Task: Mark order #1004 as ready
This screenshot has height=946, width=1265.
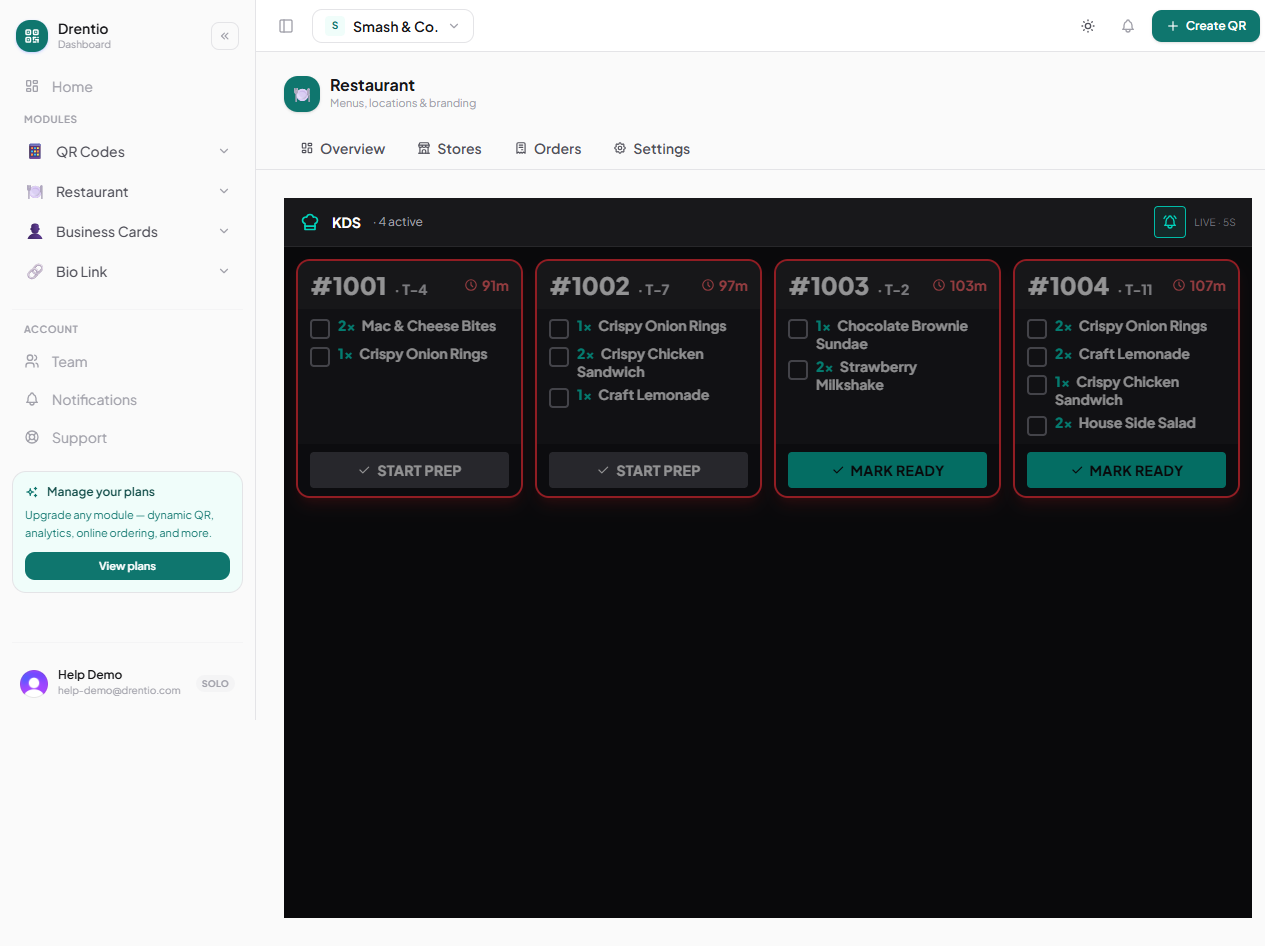Action: (1126, 470)
